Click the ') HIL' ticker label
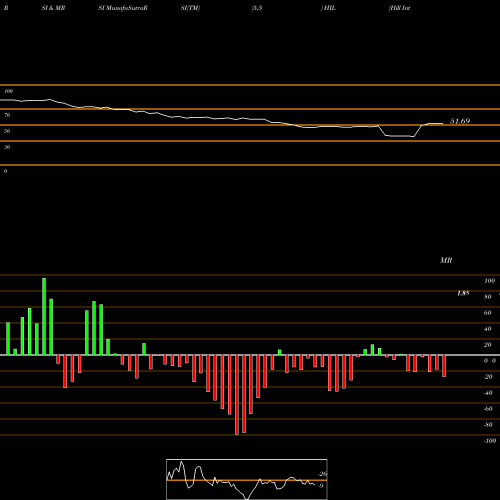 pos(328,8)
